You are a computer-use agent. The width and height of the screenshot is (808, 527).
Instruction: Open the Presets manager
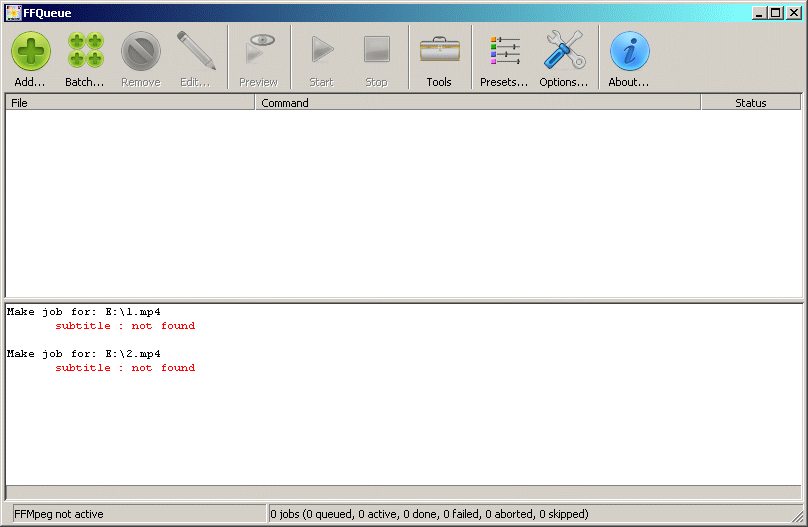[x=504, y=57]
